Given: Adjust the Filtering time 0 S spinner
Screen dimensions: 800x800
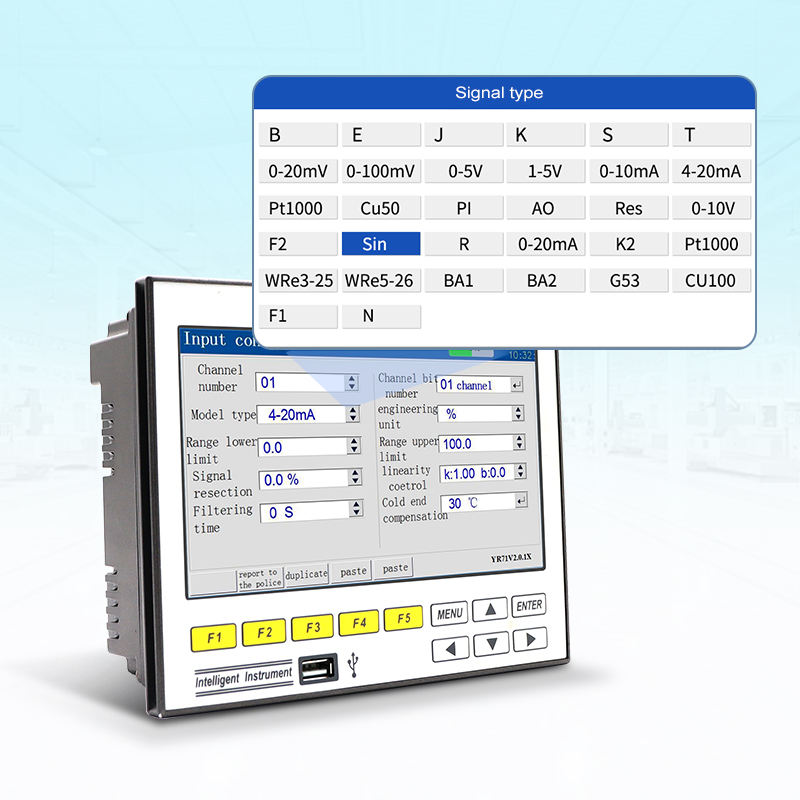Looking at the screenshot, I should tap(357, 508).
